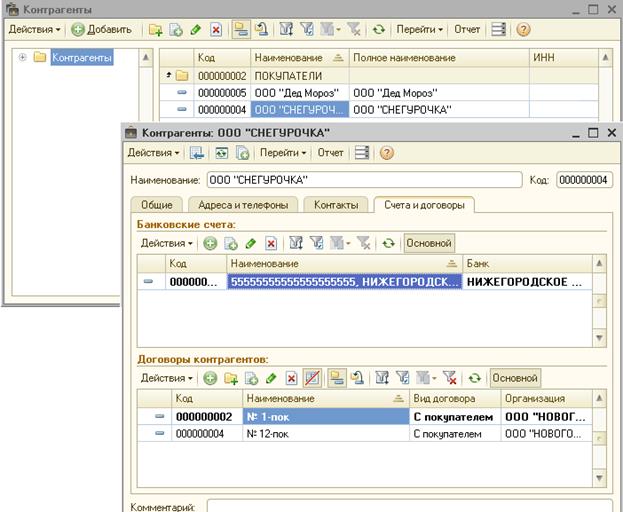The image size is (623, 512).
Task: Expand the Контрагенты tree node
Action: pos(22,58)
